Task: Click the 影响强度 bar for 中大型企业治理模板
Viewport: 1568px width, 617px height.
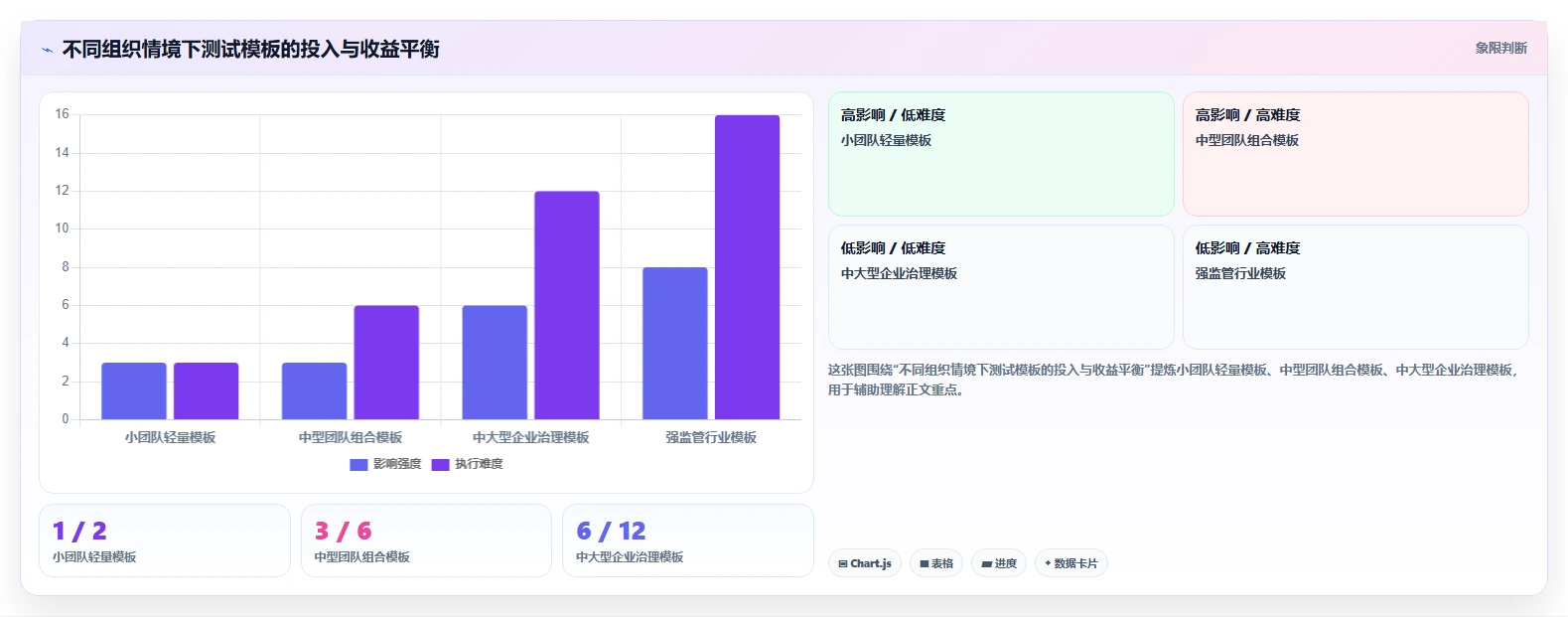Action: point(495,363)
